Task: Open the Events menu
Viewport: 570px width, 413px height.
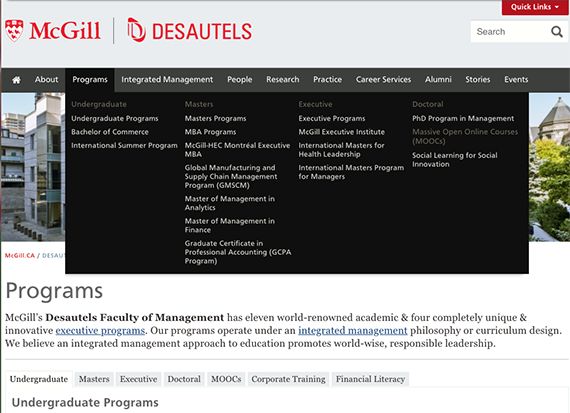Action: [516, 80]
